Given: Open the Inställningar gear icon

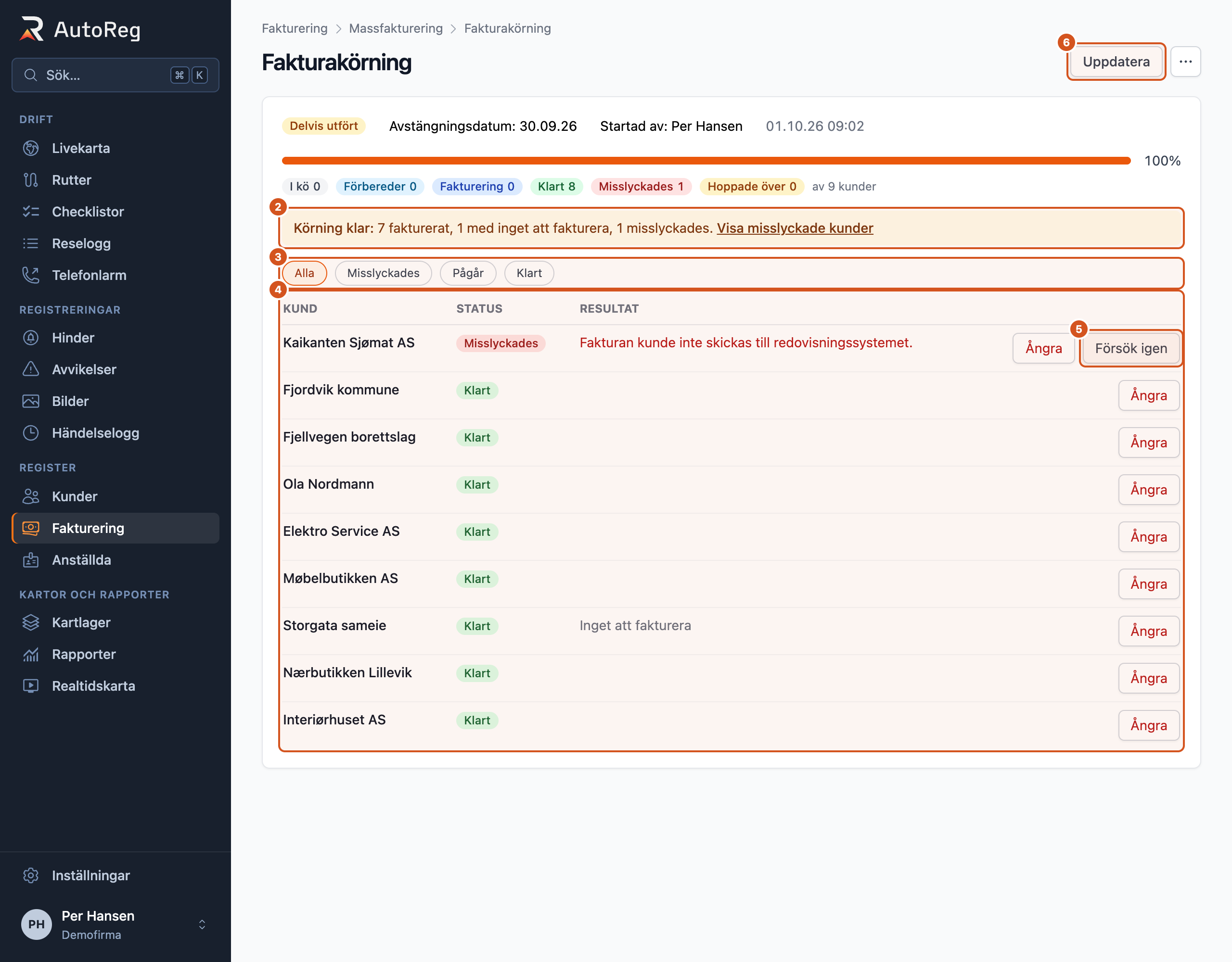Looking at the screenshot, I should [x=30, y=875].
